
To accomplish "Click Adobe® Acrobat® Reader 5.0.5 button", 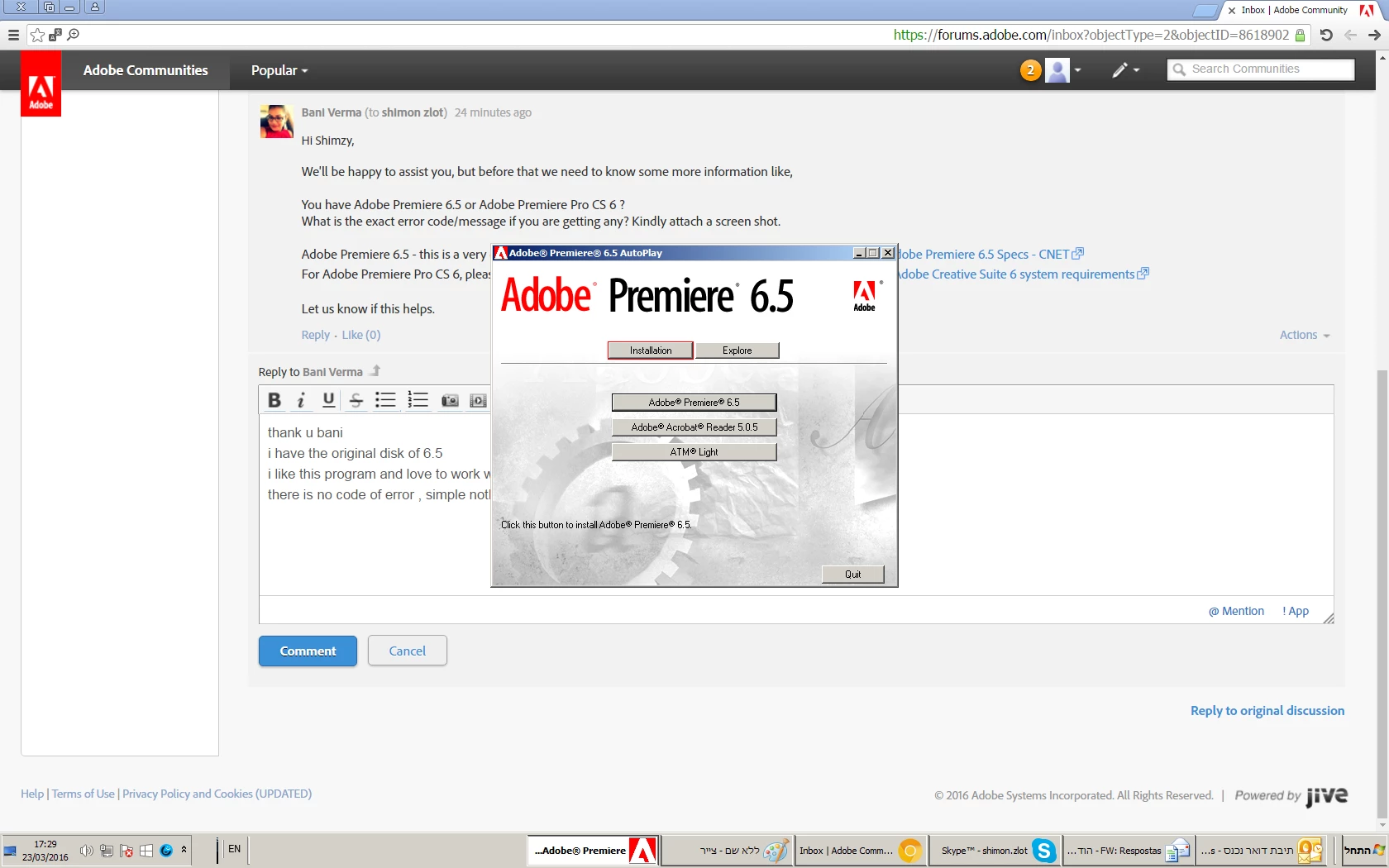I will click(x=694, y=427).
